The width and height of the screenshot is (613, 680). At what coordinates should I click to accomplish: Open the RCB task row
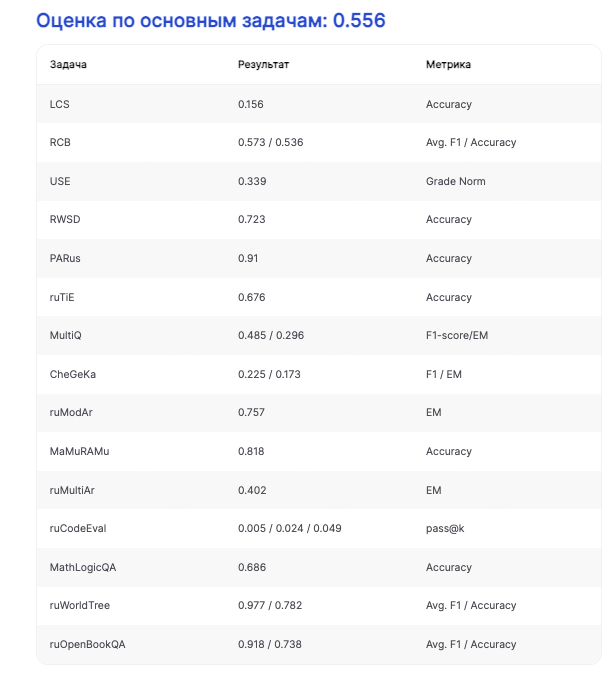click(x=60, y=143)
